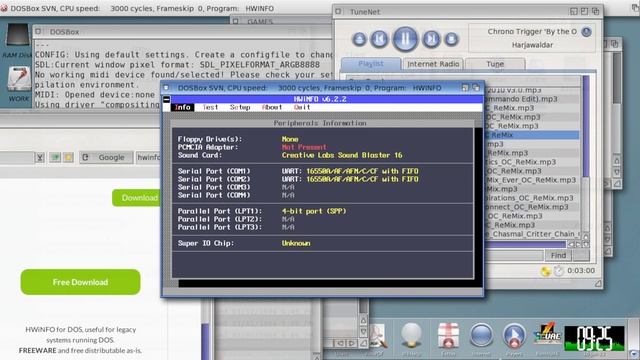
Task: Click the playlist horizontal scrollbar in TuneNet
Action: (524, 244)
